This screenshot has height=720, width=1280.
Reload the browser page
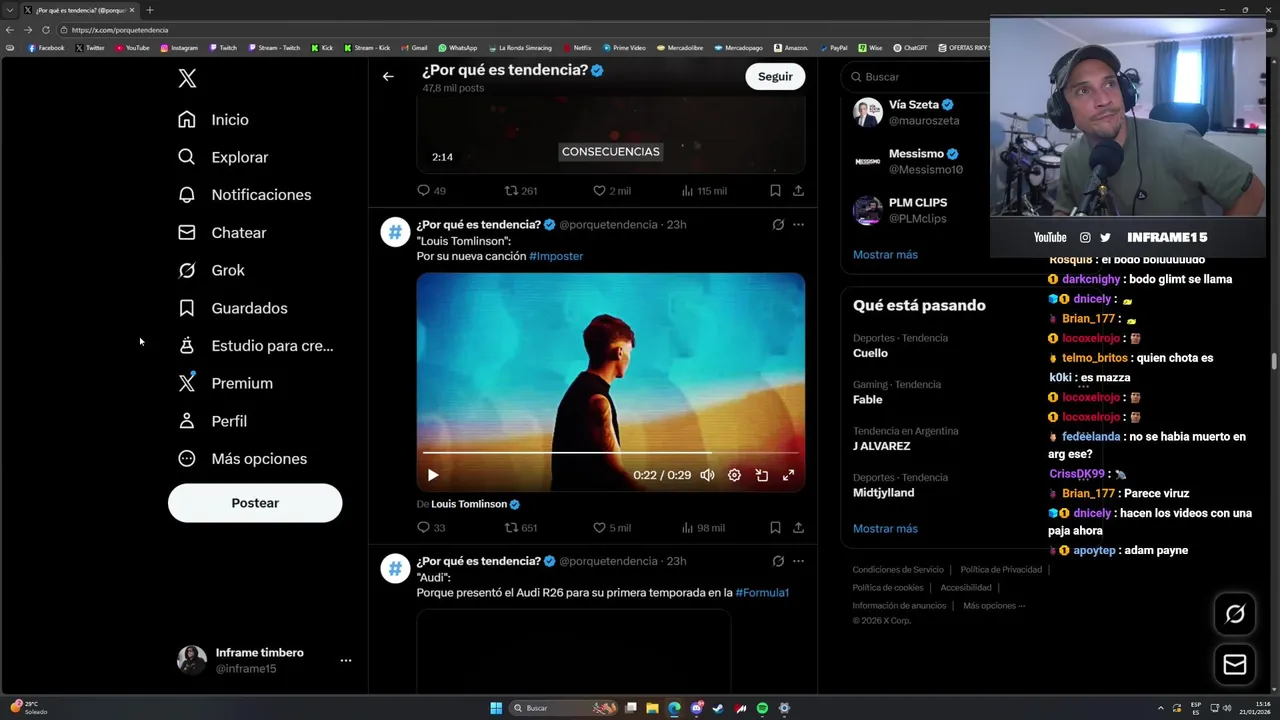tap(45, 30)
